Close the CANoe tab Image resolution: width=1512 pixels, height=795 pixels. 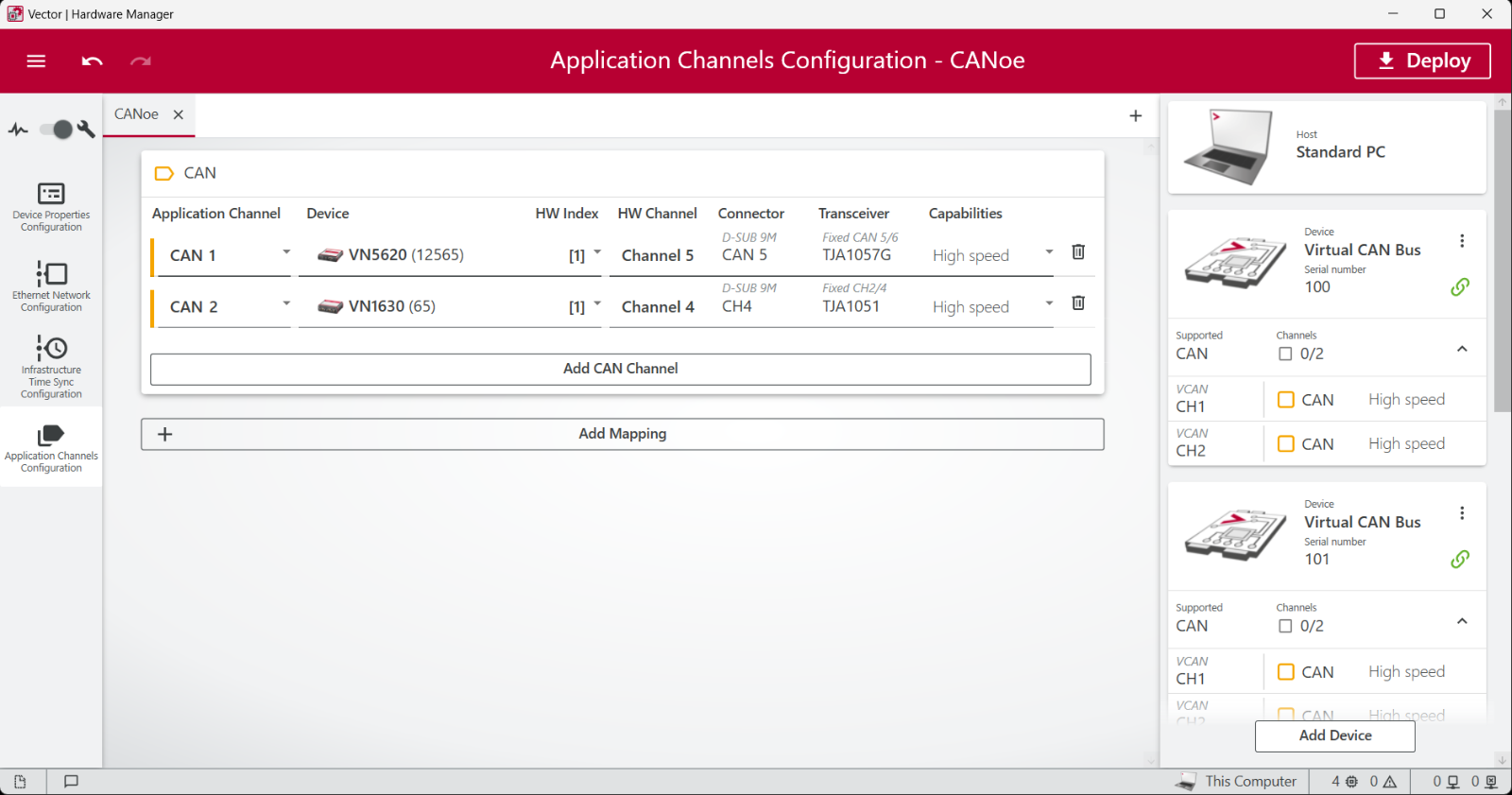178,114
